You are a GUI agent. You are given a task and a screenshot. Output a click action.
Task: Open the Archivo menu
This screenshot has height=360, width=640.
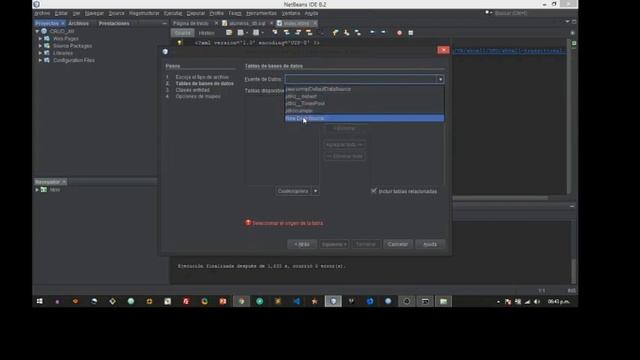tap(42, 13)
